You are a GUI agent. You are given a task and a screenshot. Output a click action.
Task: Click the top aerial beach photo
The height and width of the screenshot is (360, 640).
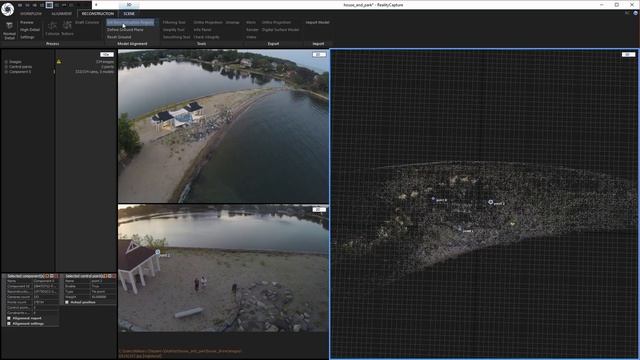coord(223,126)
